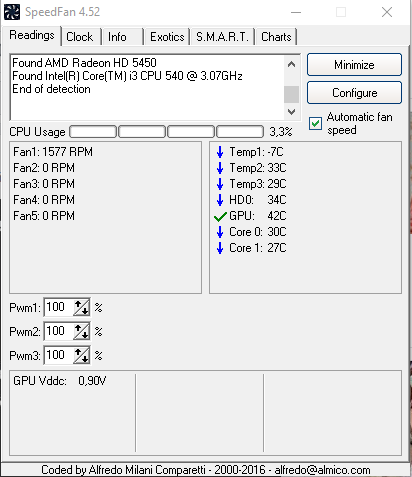Click inside the Pwm1 percentage input field
Image resolution: width=412 pixels, height=477 pixels.
click(x=59, y=307)
